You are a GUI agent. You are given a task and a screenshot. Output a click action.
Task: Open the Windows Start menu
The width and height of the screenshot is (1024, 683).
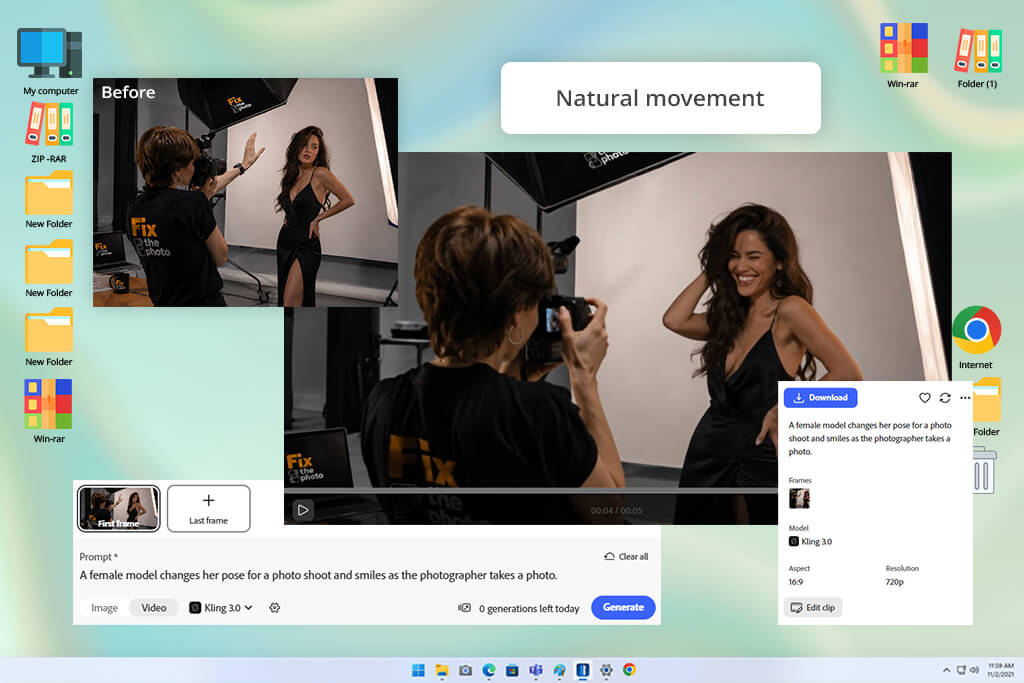(418, 670)
